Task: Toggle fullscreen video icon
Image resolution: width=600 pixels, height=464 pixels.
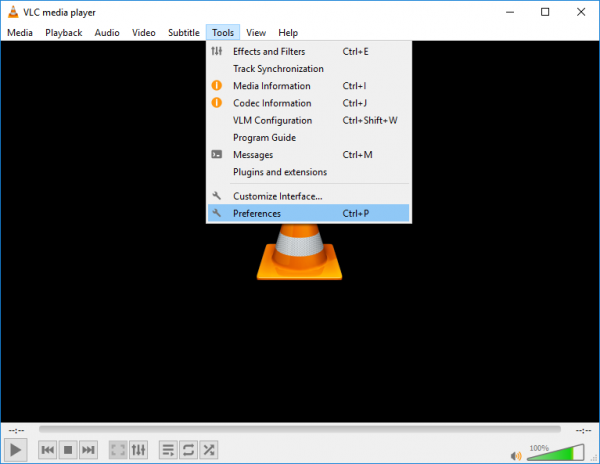Action: pos(118,450)
